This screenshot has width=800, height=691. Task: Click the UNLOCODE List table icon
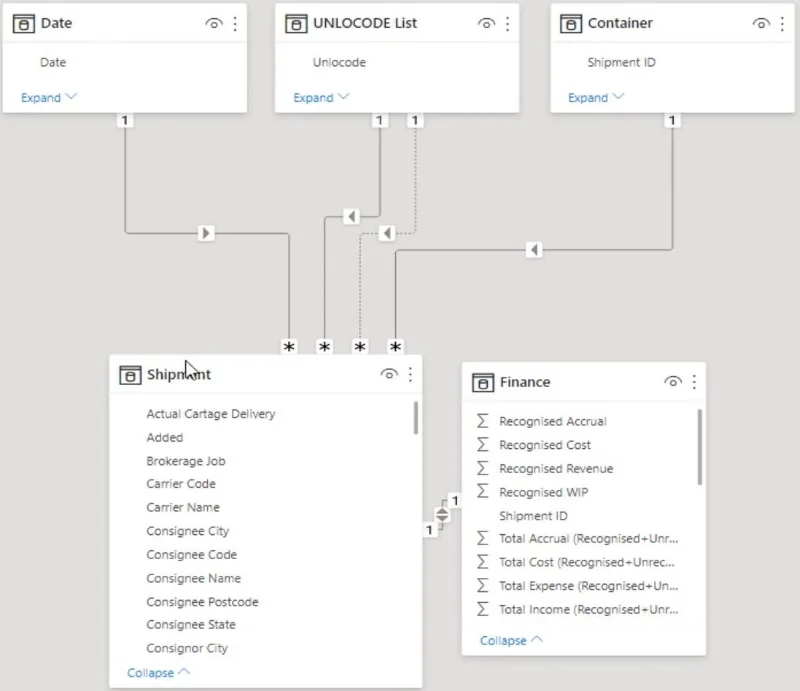point(296,23)
